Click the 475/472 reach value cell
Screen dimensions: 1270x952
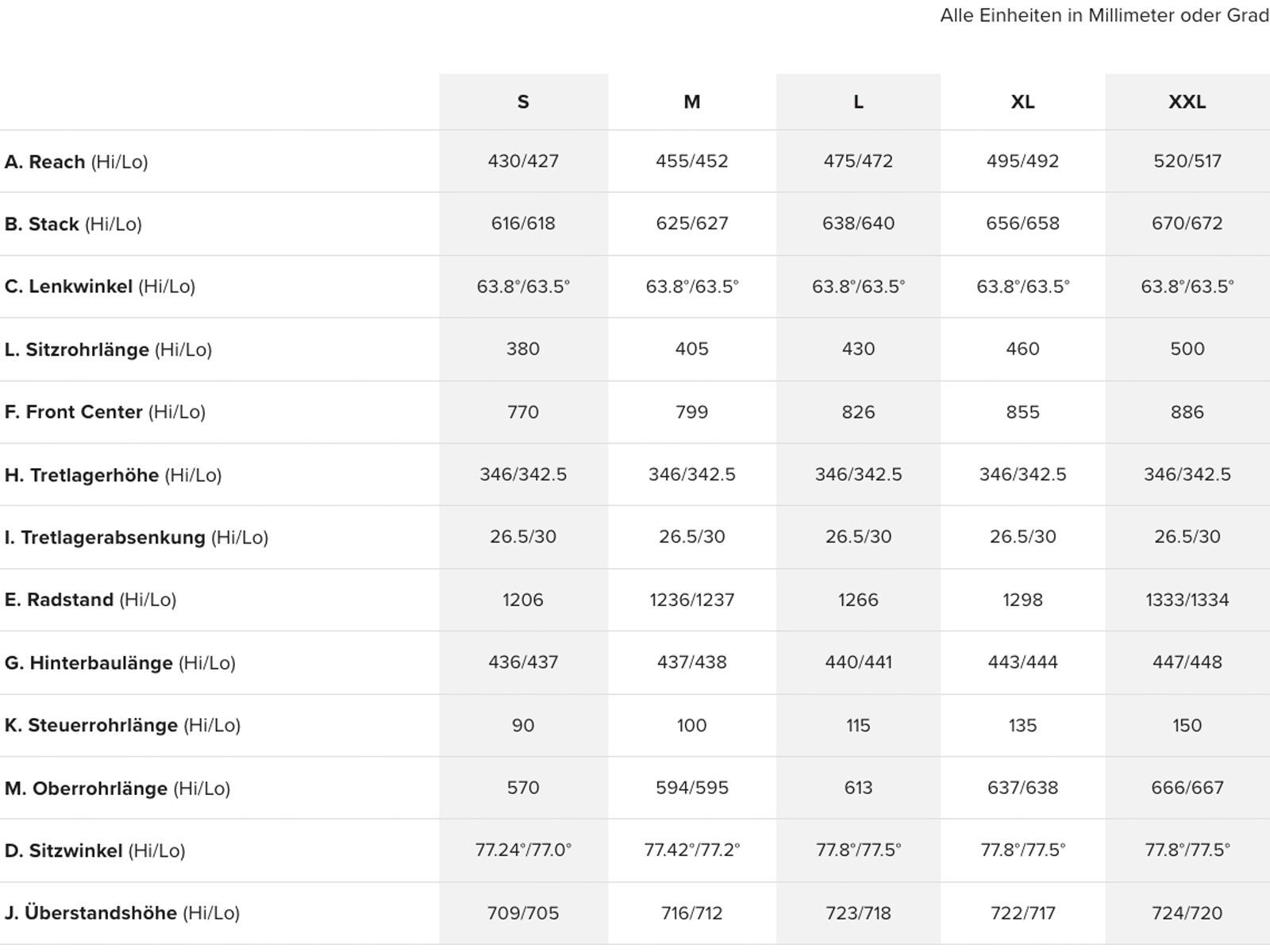[x=858, y=161]
